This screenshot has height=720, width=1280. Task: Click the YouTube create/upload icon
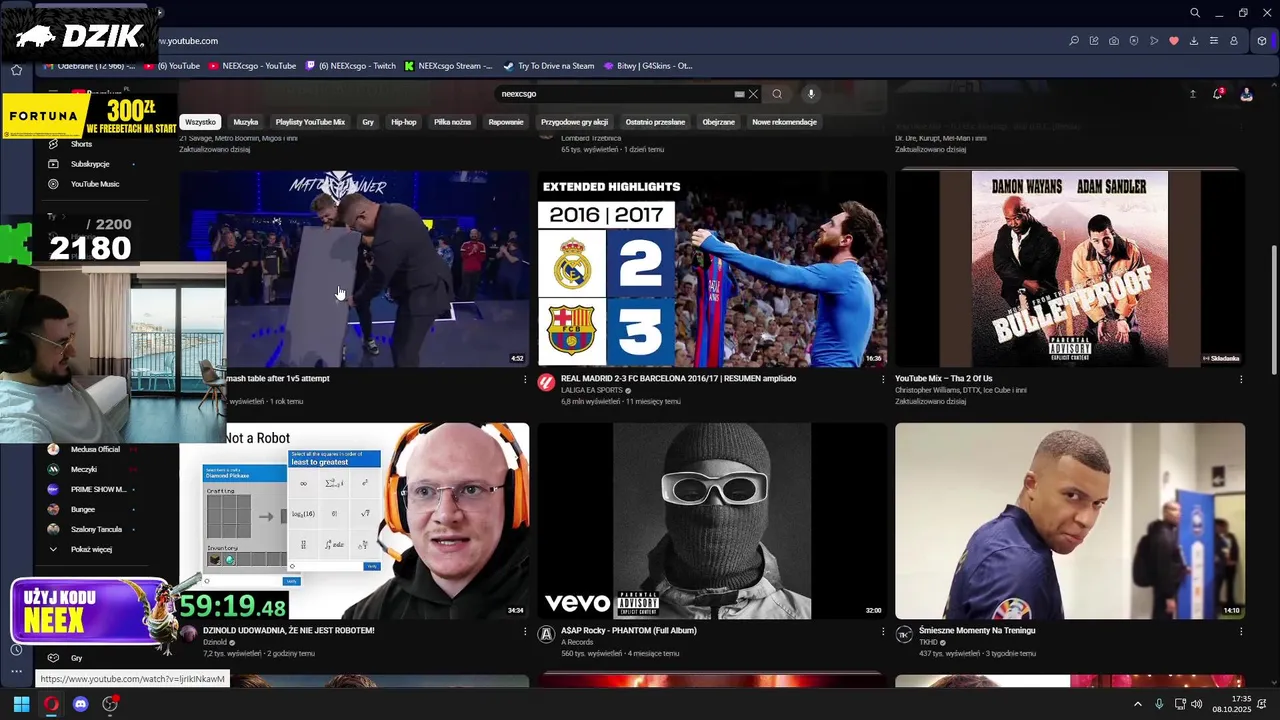(1192, 94)
